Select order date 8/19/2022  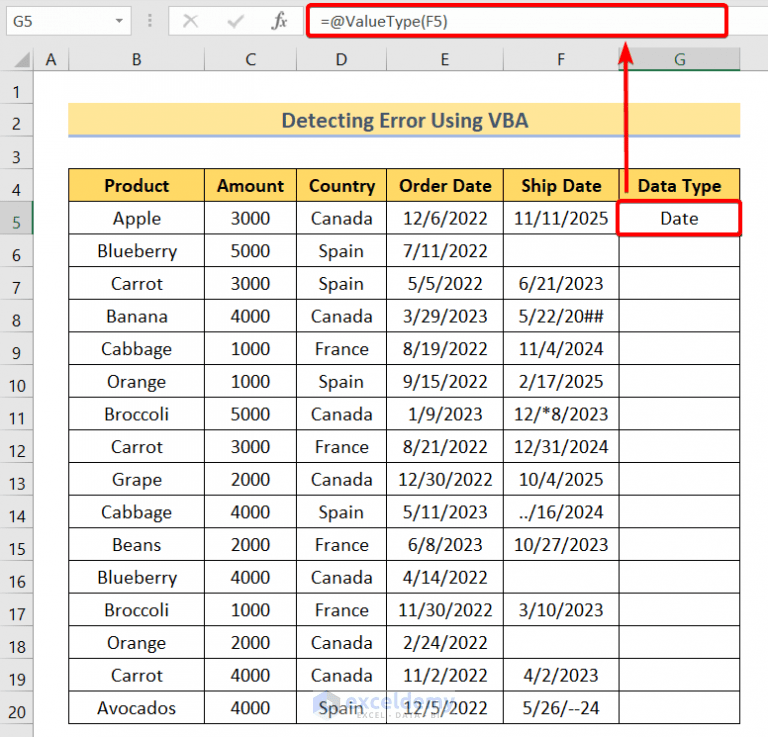coord(445,349)
